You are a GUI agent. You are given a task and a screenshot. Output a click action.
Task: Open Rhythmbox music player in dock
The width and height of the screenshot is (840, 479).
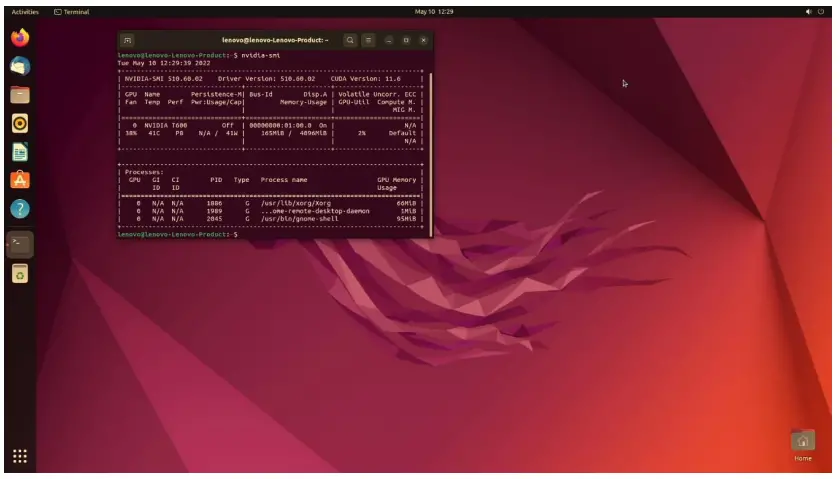coord(20,123)
